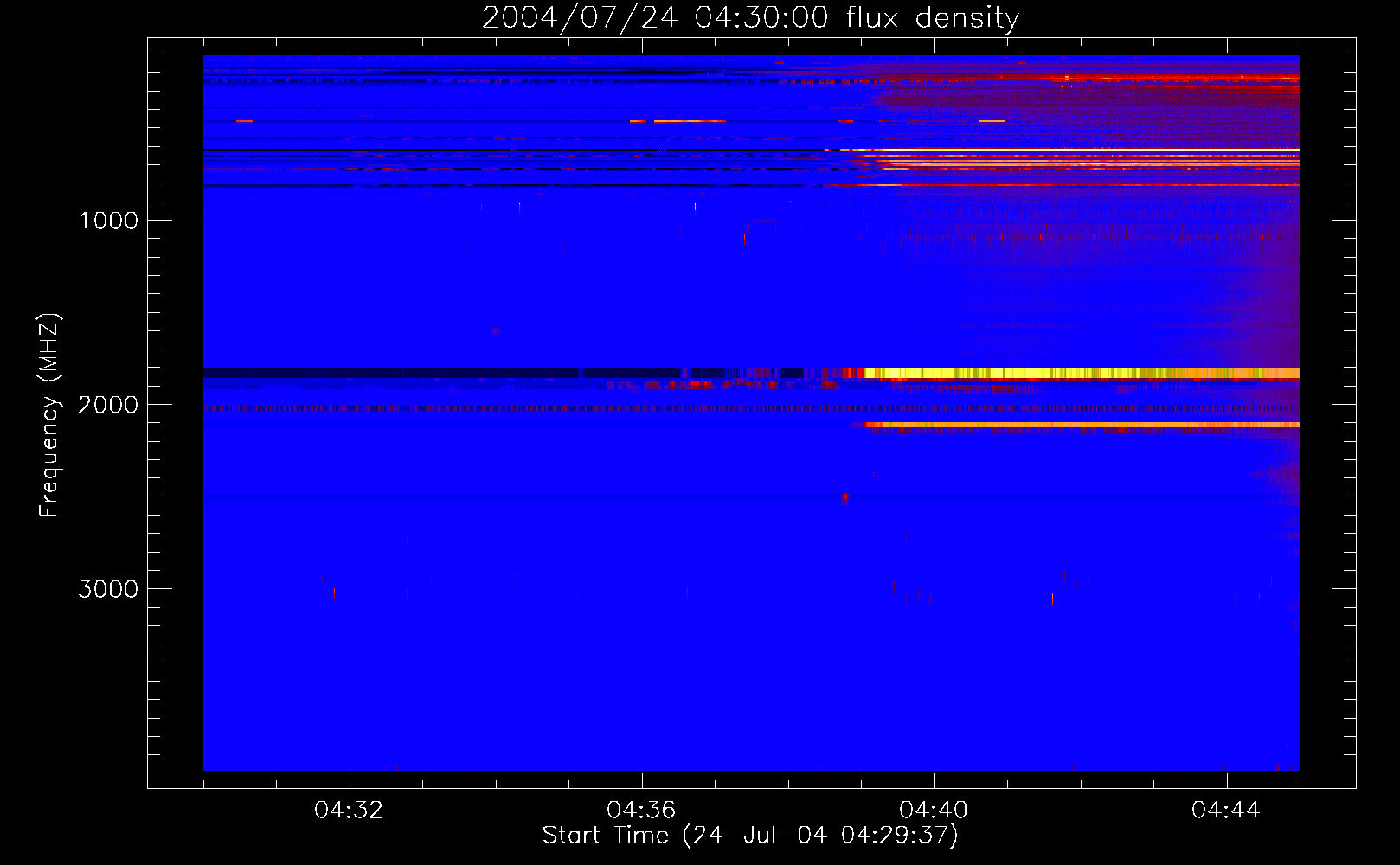Click the 04:32 time tick label
This screenshot has height=865, width=1400.
[349, 811]
